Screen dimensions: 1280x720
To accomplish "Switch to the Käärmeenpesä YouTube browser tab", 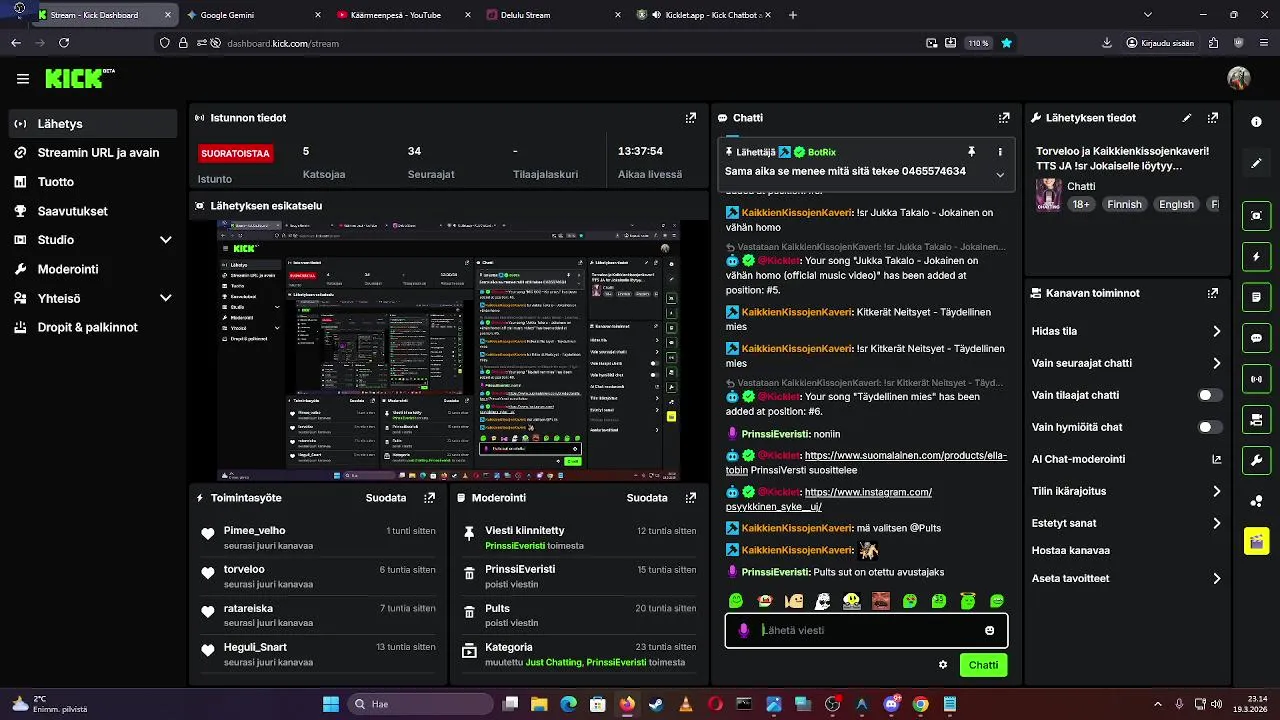I will (x=404, y=15).
